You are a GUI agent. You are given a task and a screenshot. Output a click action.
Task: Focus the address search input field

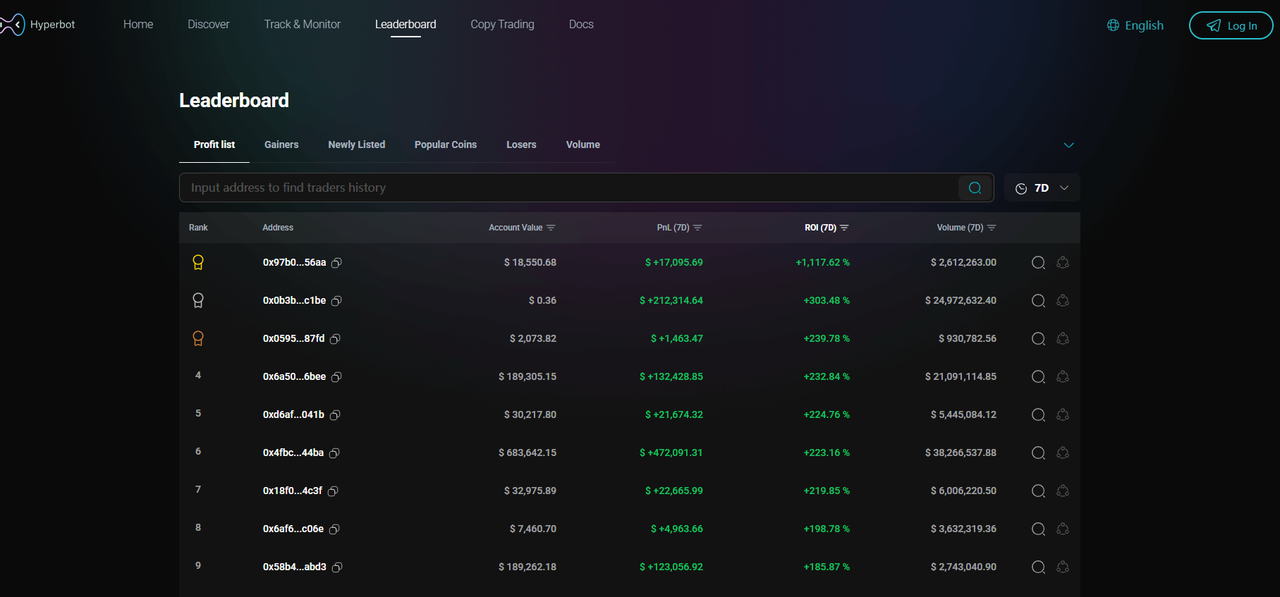[570, 188]
